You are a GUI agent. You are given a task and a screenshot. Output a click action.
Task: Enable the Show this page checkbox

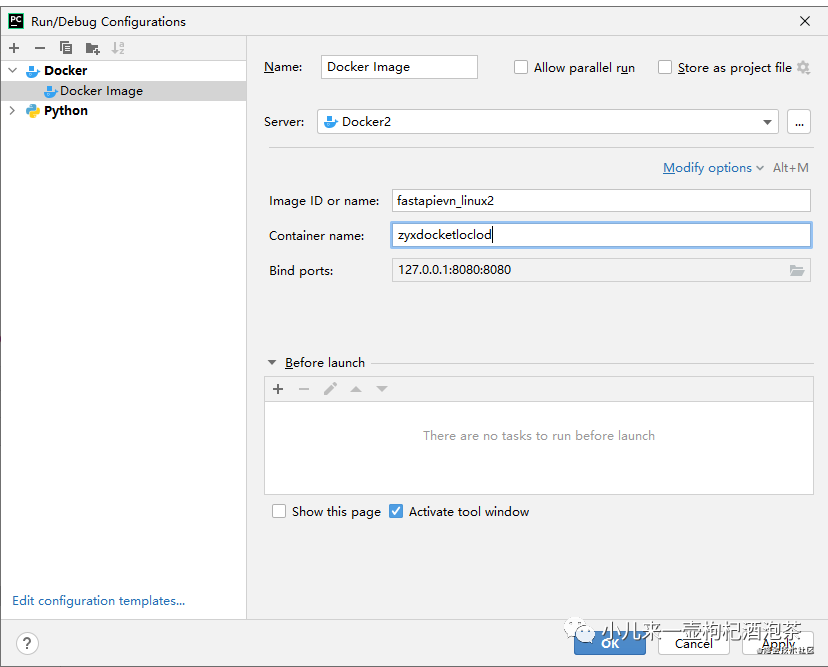click(x=279, y=511)
